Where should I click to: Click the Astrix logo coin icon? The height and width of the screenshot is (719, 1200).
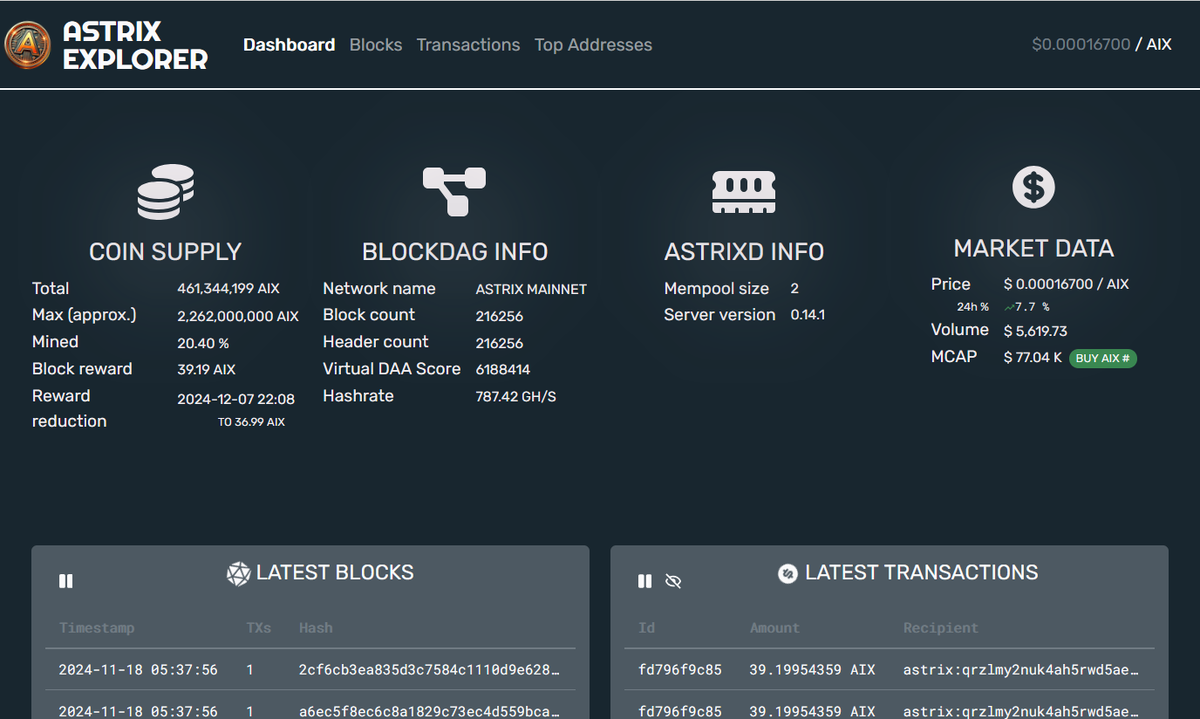tap(28, 45)
